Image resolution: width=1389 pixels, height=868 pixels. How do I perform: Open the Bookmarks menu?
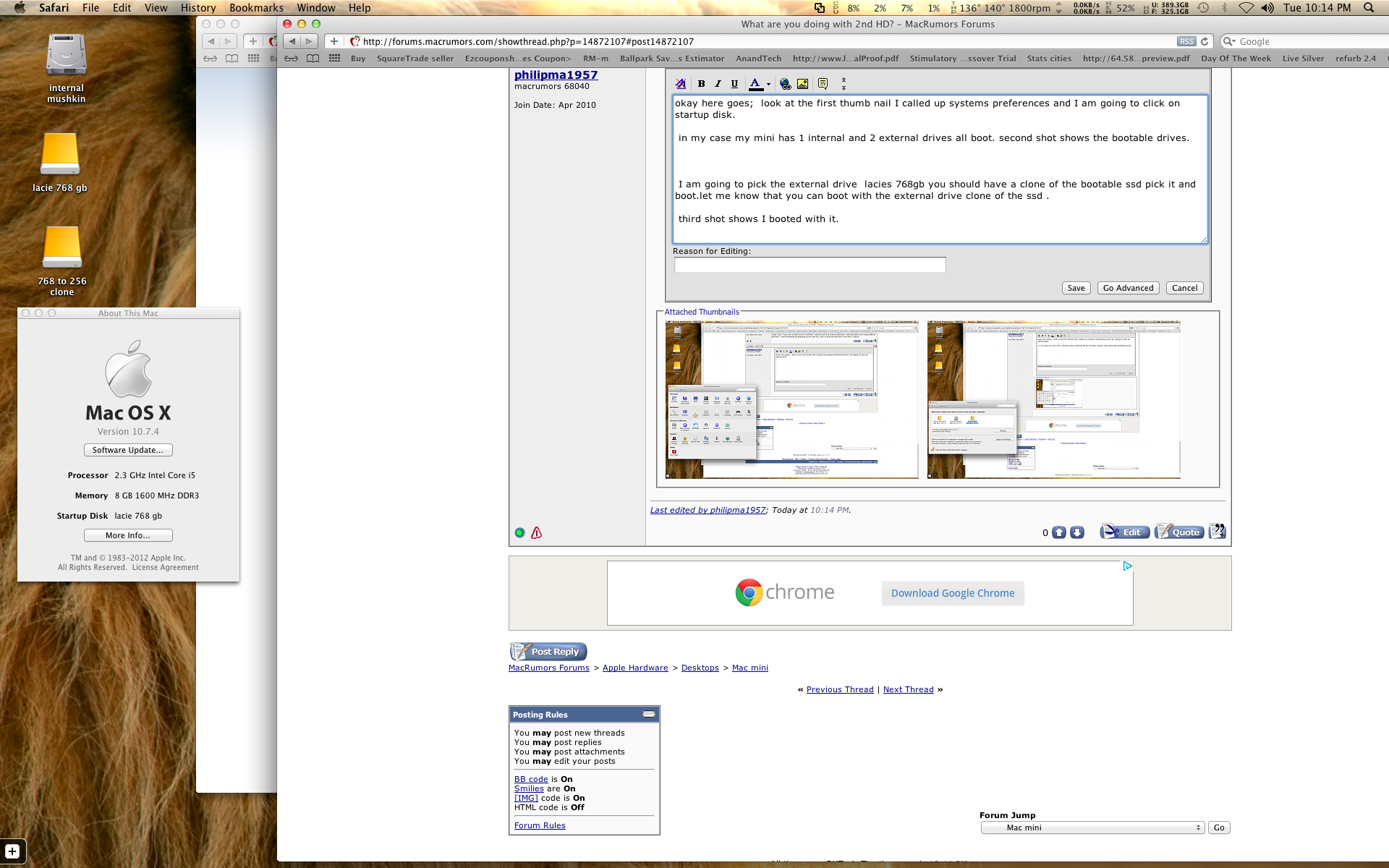click(256, 8)
